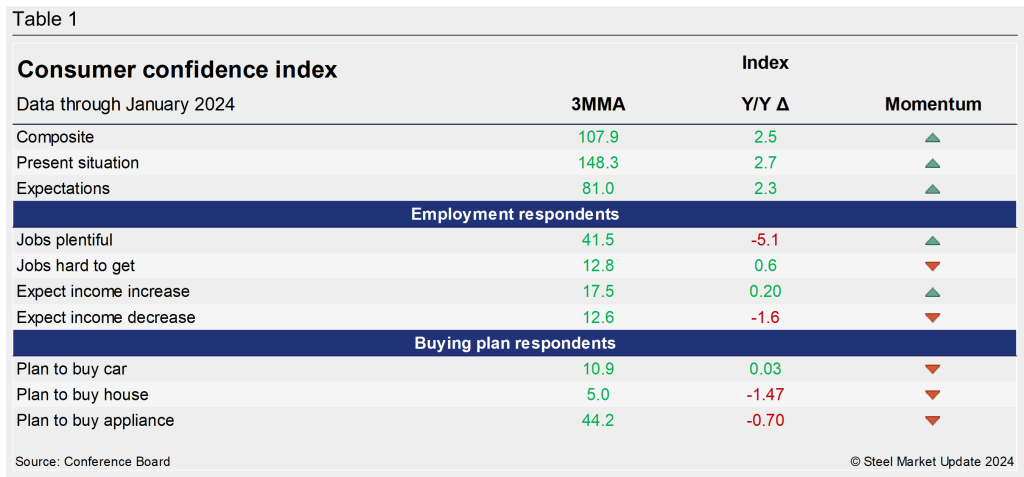Image resolution: width=1024 pixels, height=477 pixels.
Task: Click the Jobs hard to get down arrow
Action: click(932, 266)
